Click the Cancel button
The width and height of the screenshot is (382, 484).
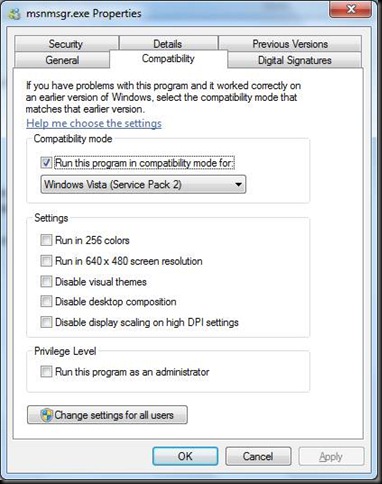click(258, 456)
